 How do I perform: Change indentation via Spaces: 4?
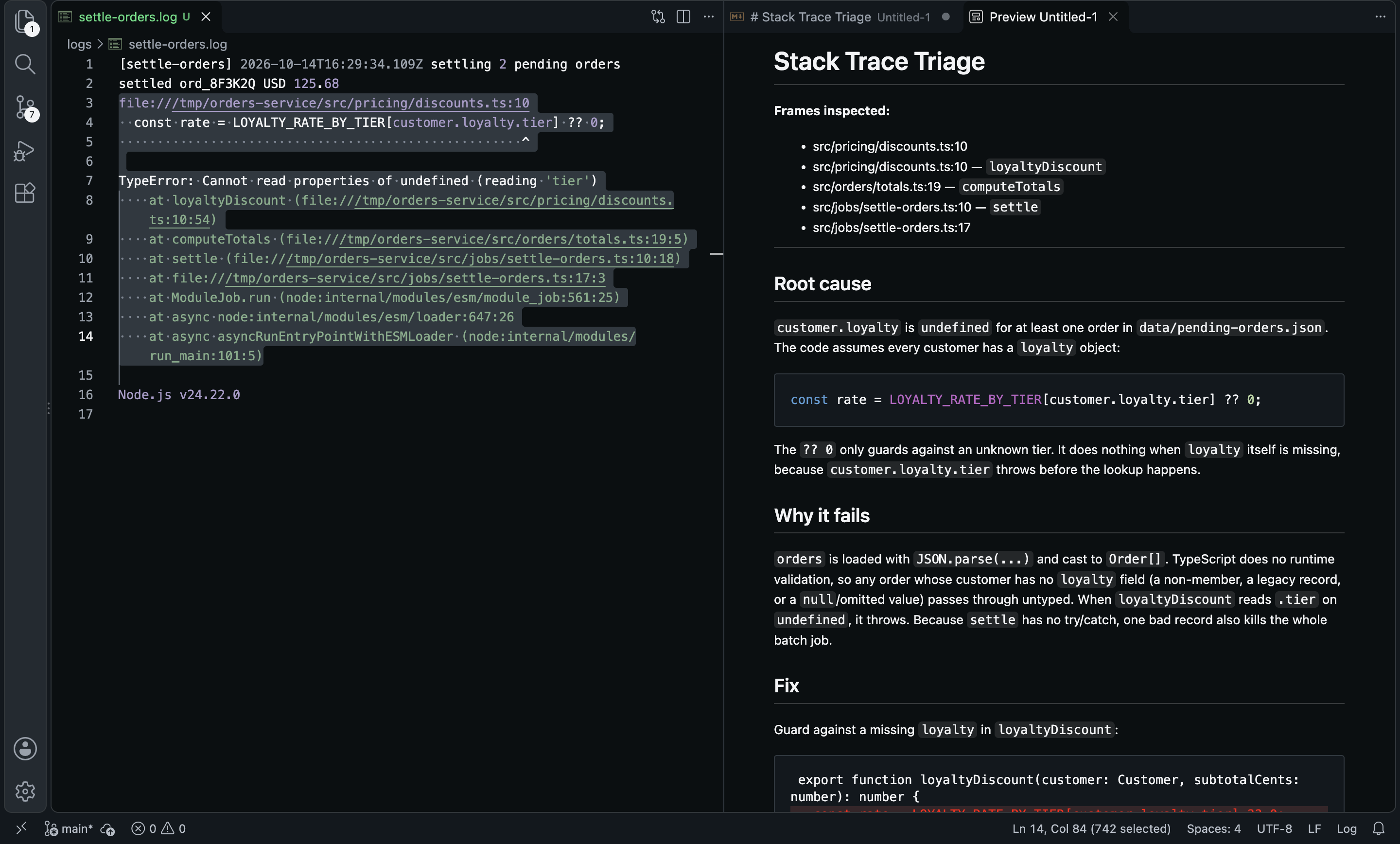pyautogui.click(x=1214, y=828)
